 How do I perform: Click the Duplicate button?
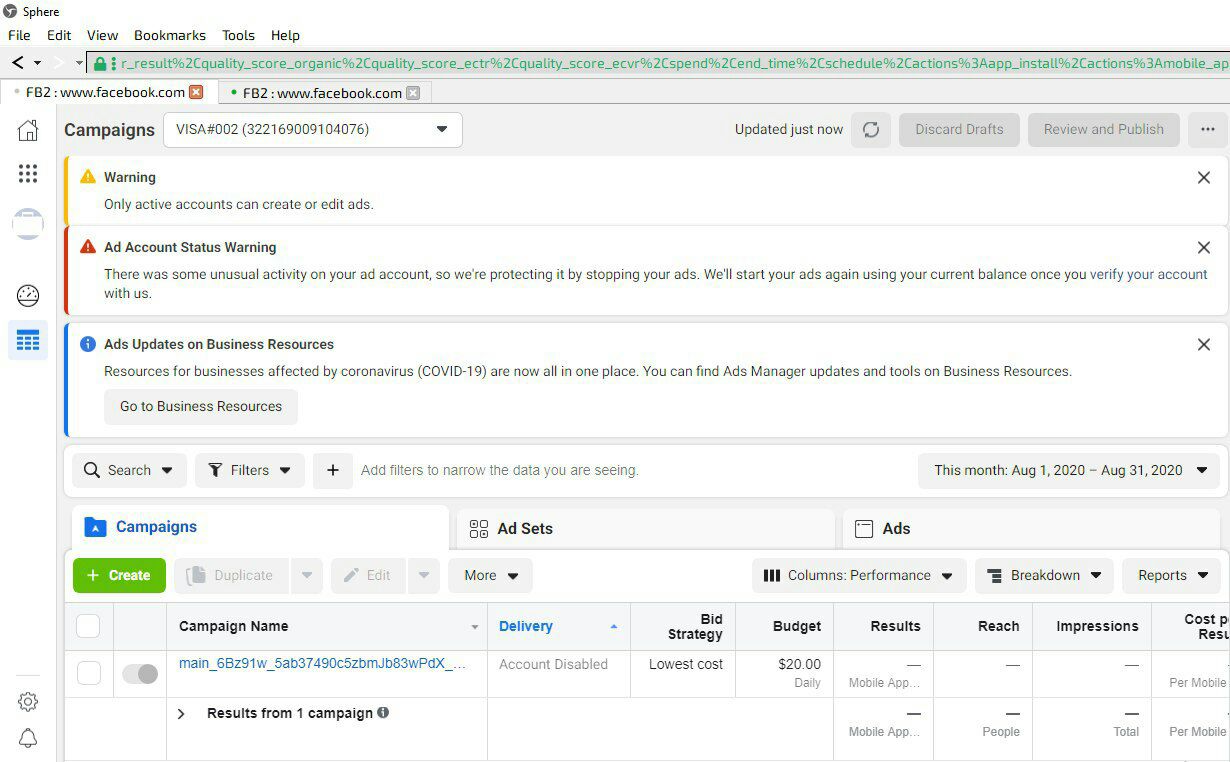232,575
